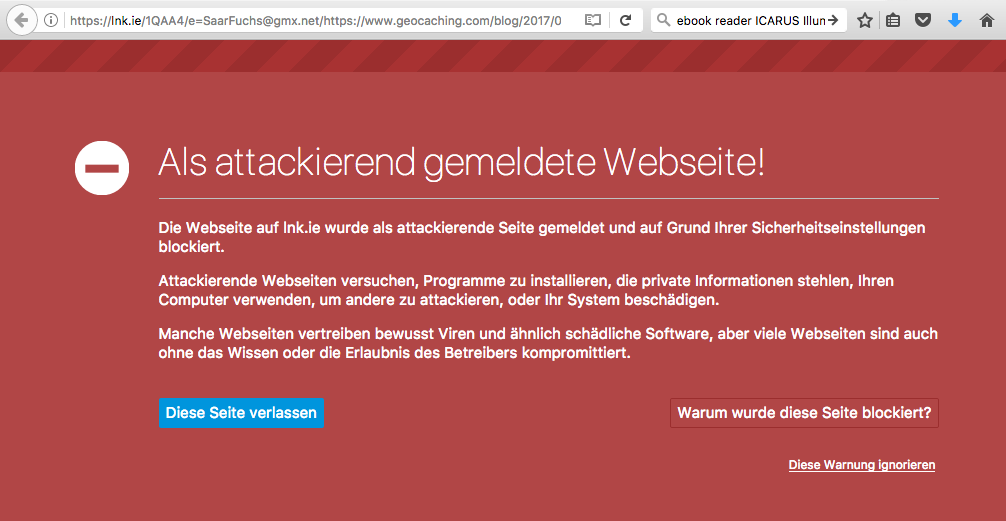Toggle Reader View book icon
This screenshot has width=1006, height=521.
click(593, 21)
